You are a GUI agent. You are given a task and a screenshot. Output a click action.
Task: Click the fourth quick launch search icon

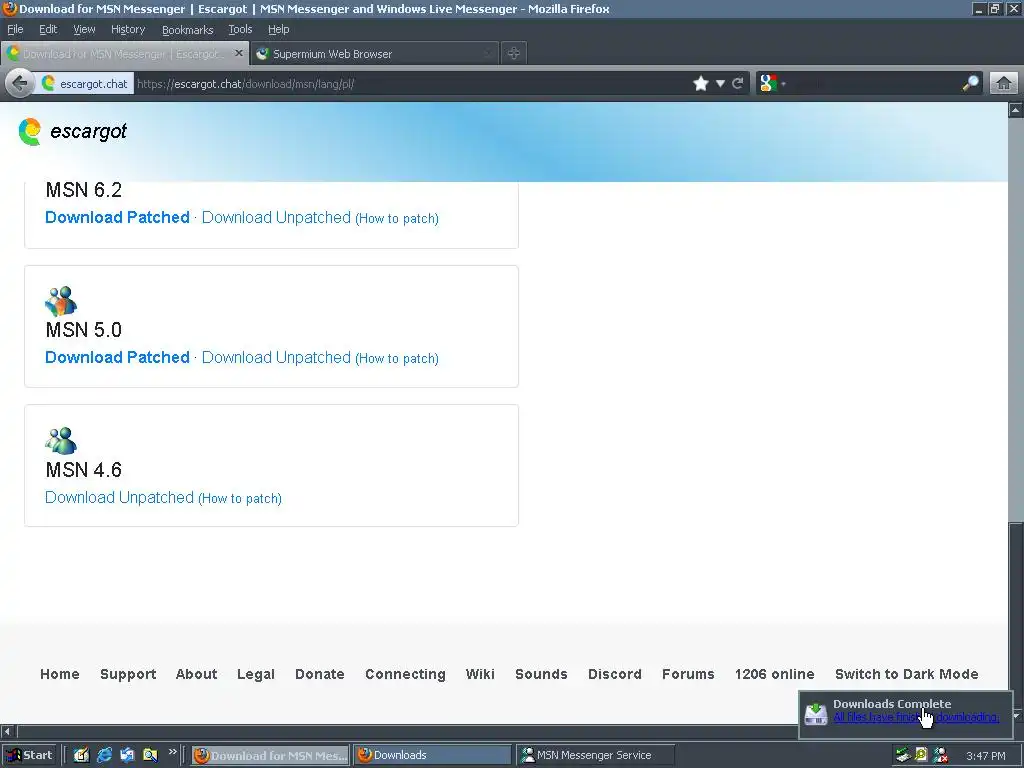click(x=150, y=755)
